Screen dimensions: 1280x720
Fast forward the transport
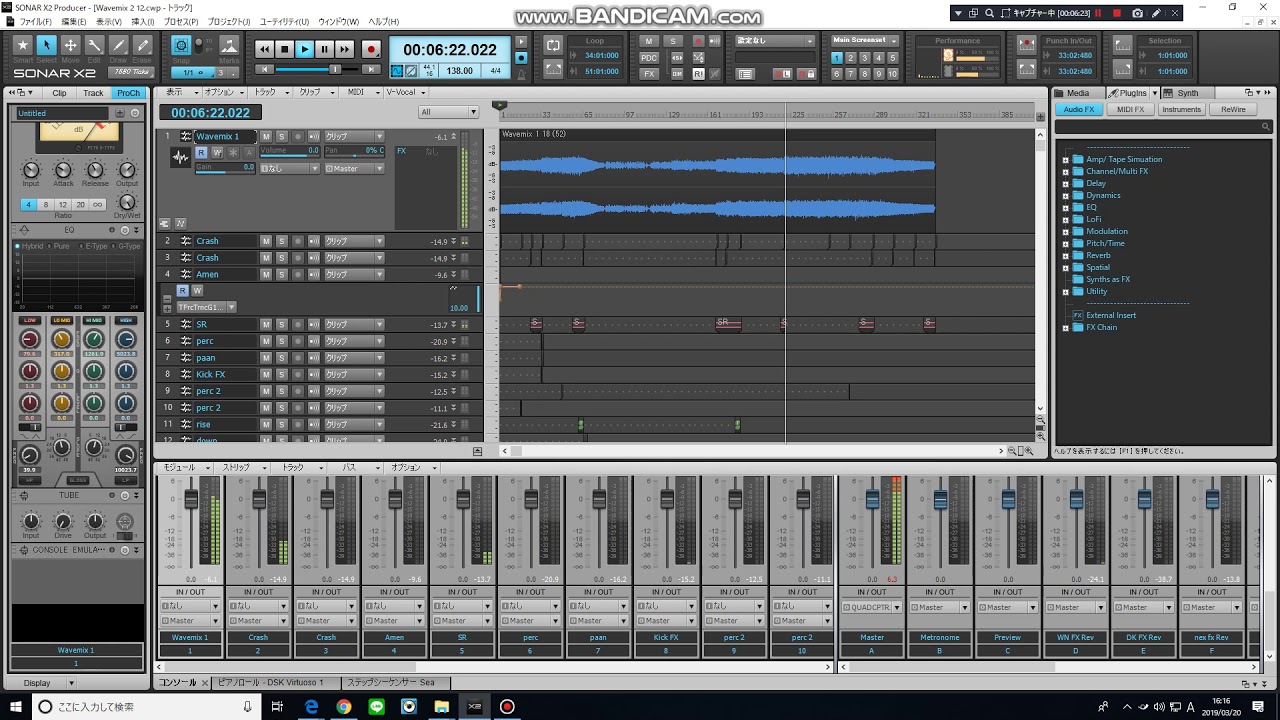[x=344, y=49]
